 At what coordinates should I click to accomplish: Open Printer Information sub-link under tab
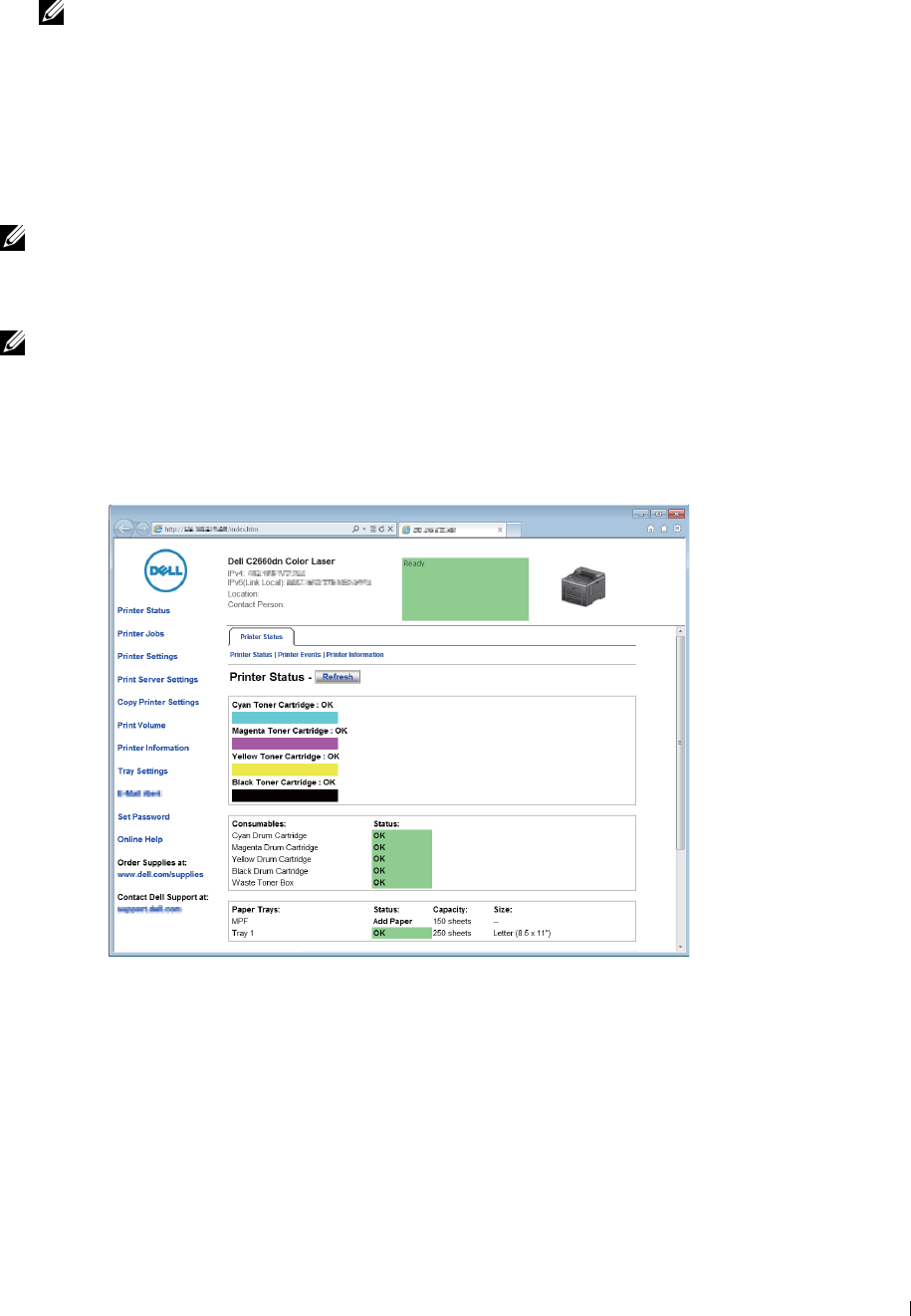coord(355,655)
